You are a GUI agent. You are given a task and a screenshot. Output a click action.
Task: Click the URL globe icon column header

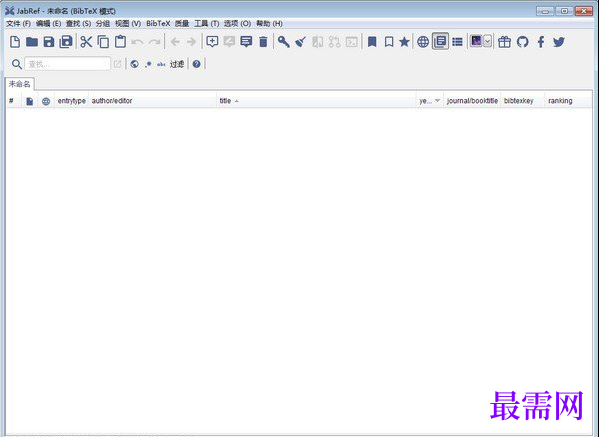[46, 101]
